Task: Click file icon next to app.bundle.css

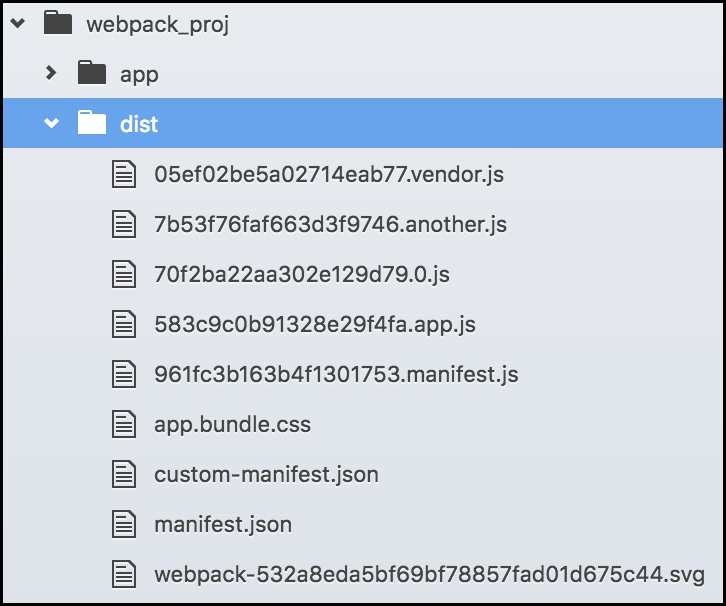Action: [124, 424]
